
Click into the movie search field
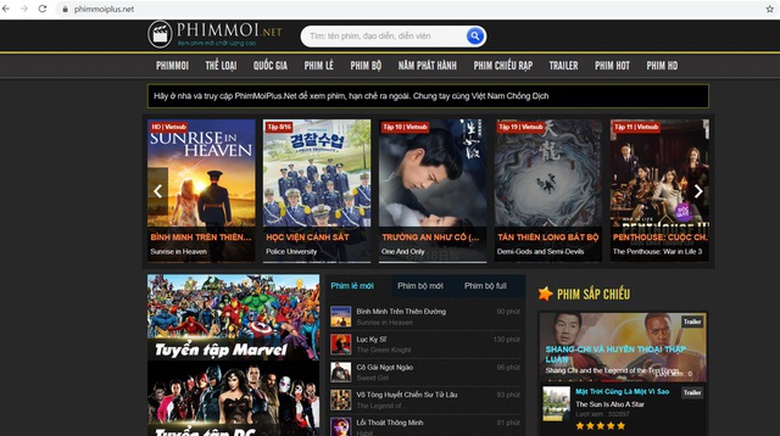pyautogui.click(x=385, y=36)
